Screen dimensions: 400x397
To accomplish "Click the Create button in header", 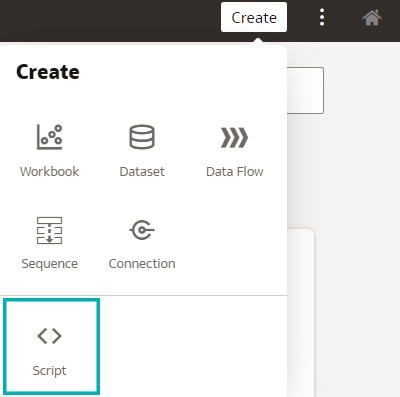I will [x=254, y=17].
